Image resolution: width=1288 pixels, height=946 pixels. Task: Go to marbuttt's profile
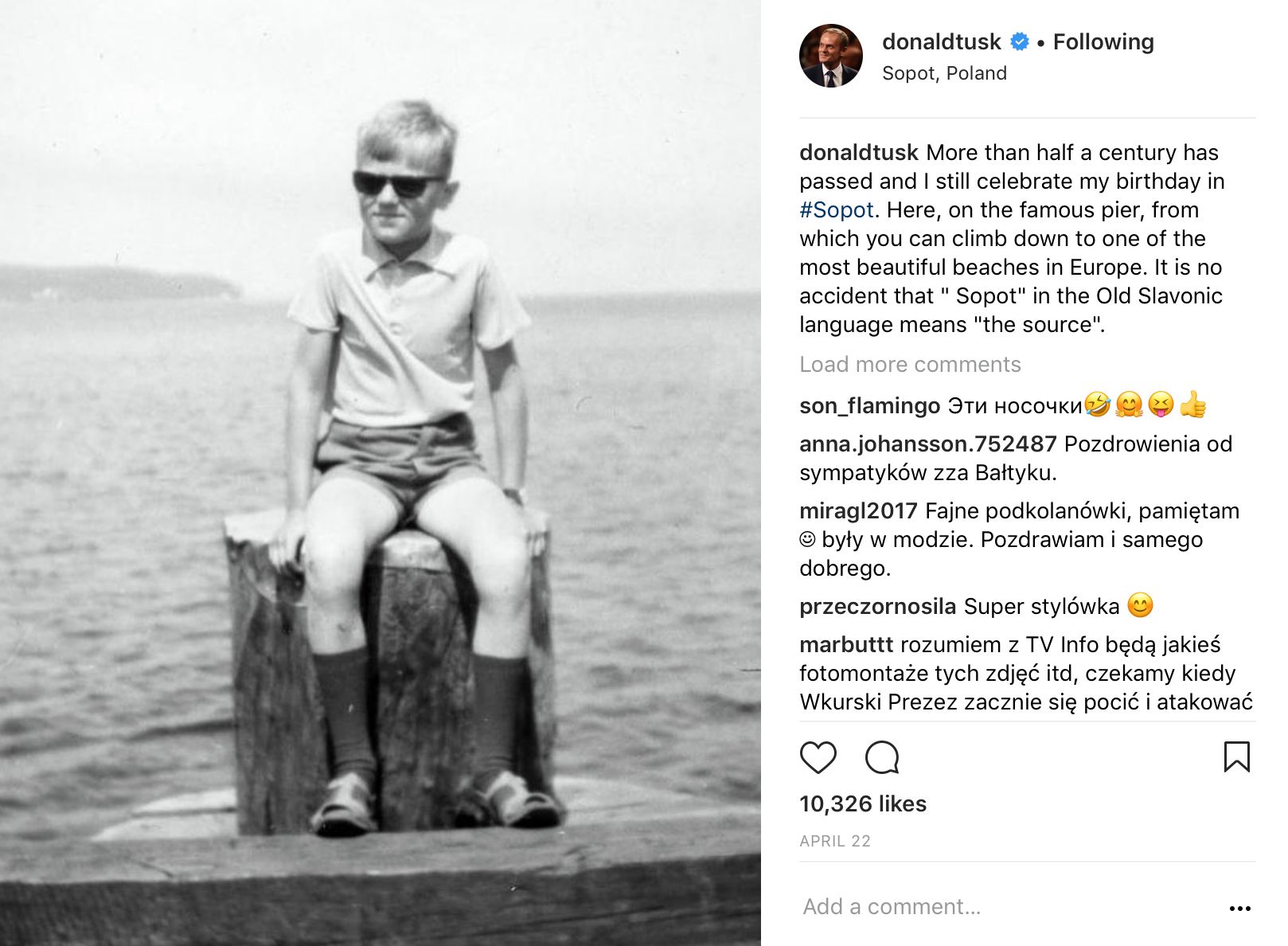846,645
